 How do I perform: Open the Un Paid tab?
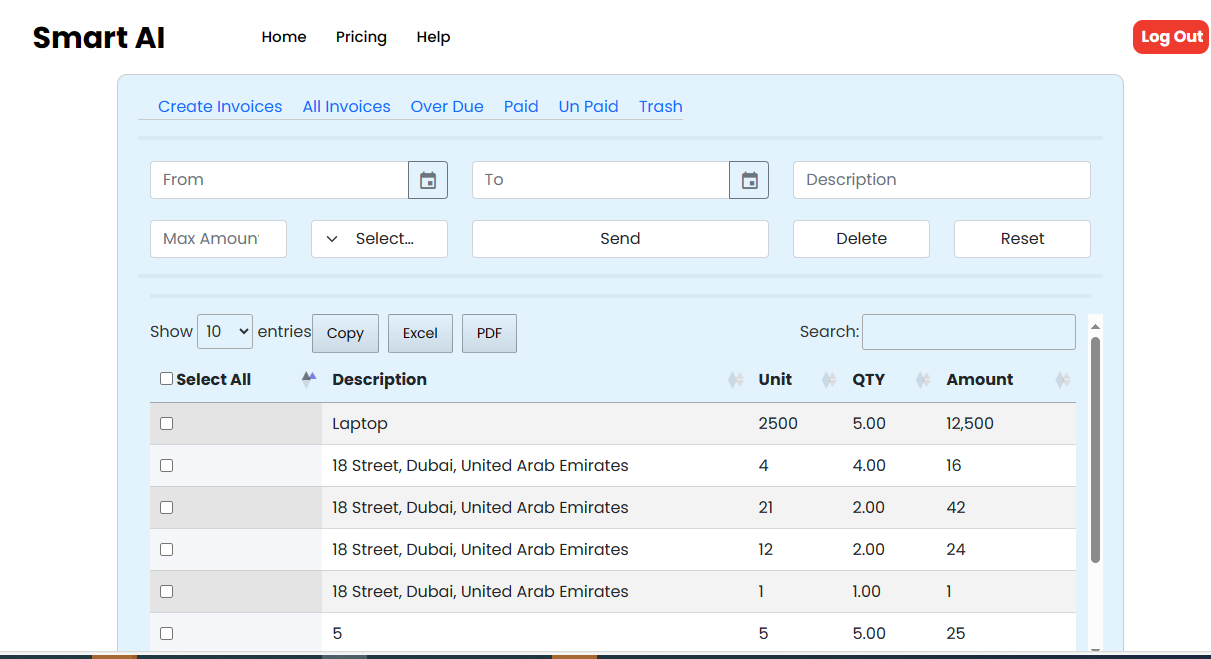click(x=589, y=106)
